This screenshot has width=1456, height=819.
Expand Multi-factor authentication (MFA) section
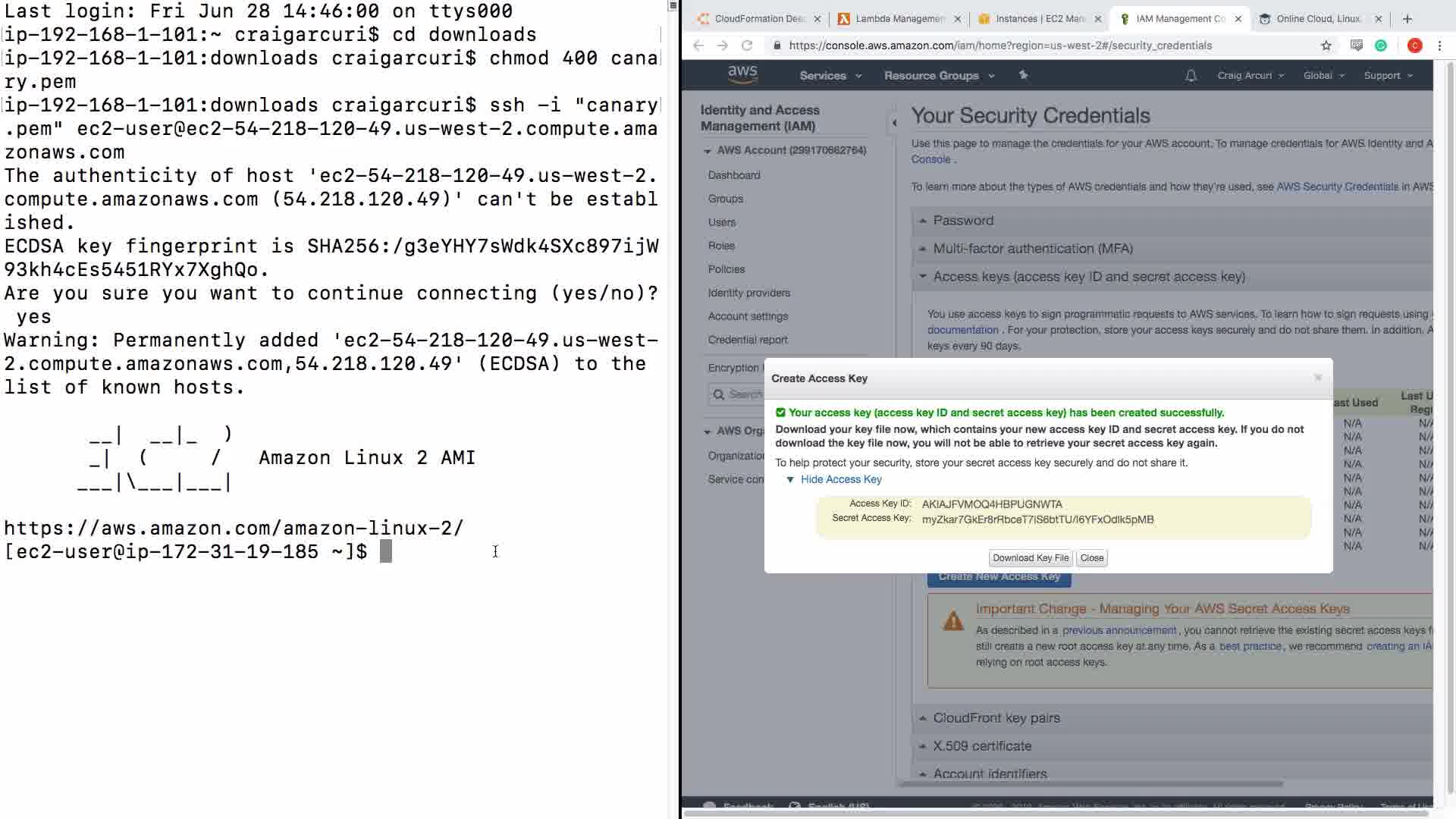(x=1032, y=249)
